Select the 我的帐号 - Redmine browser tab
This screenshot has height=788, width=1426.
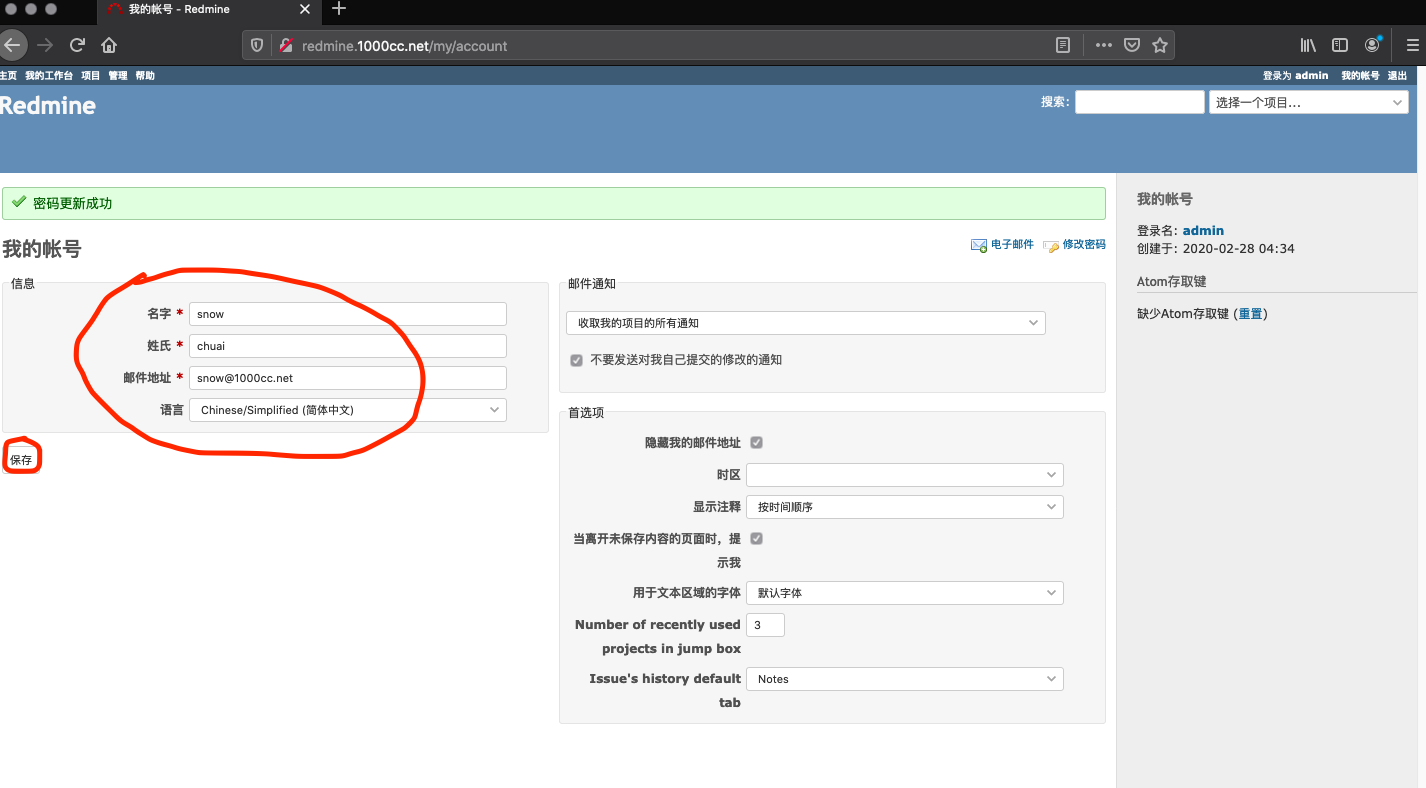click(207, 9)
